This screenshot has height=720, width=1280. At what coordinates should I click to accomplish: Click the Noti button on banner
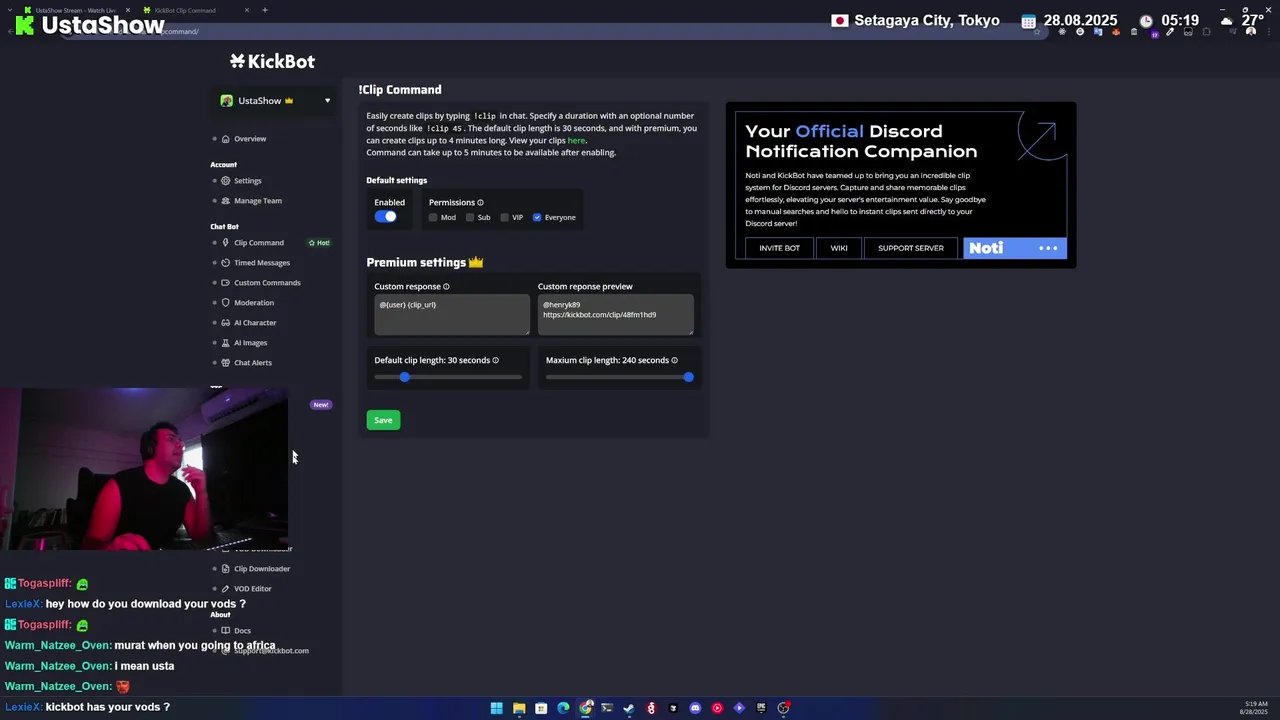[x=1015, y=248]
